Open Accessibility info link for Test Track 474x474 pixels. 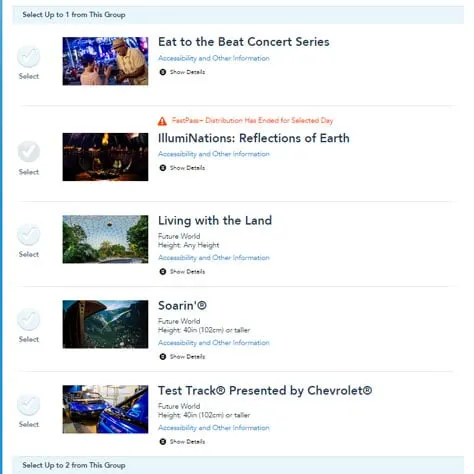214,428
